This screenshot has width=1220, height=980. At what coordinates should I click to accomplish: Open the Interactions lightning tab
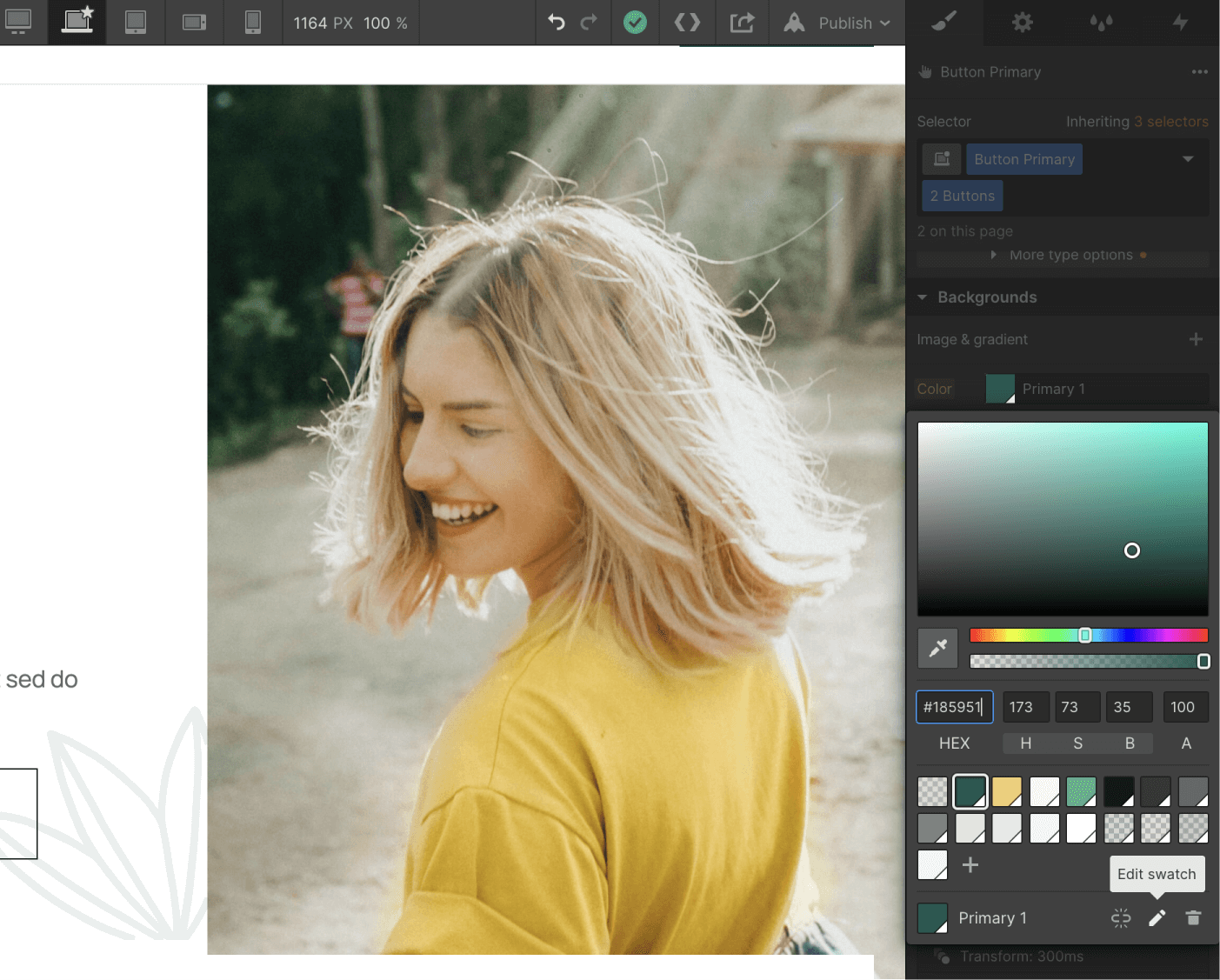[1180, 23]
